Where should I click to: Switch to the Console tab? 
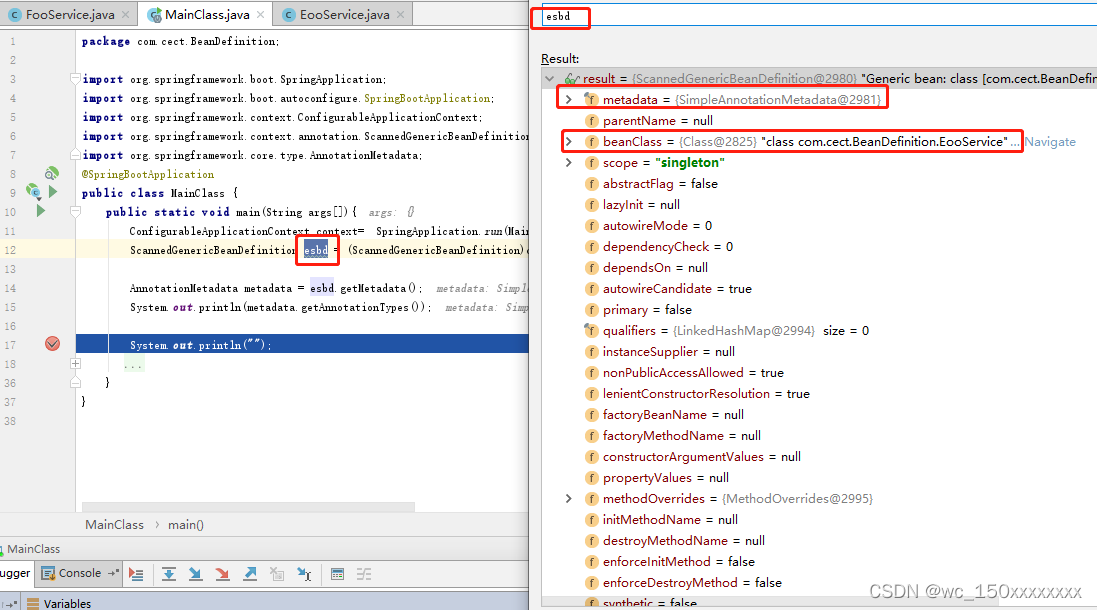78,573
